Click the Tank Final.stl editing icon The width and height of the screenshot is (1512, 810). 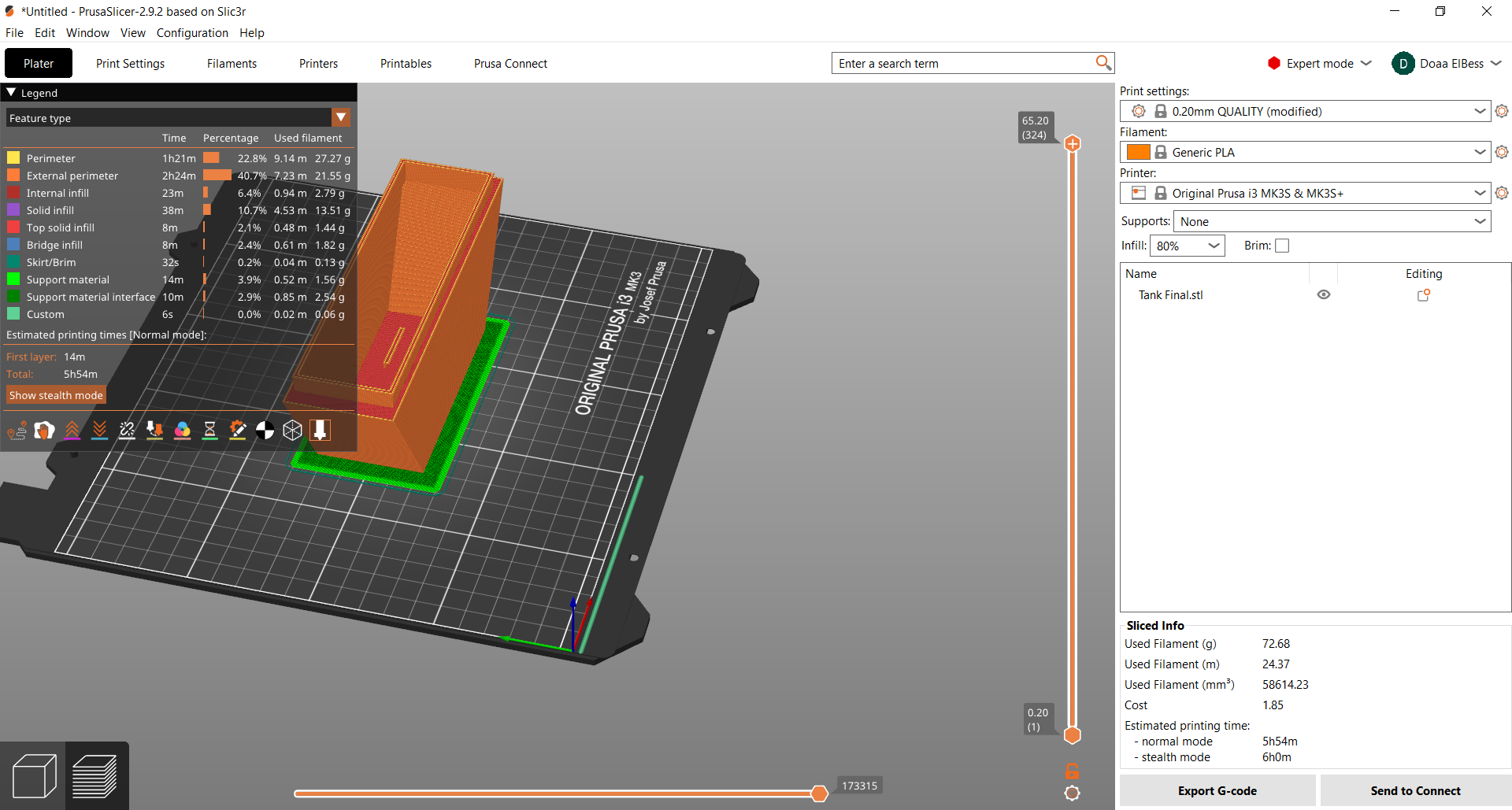point(1424,295)
